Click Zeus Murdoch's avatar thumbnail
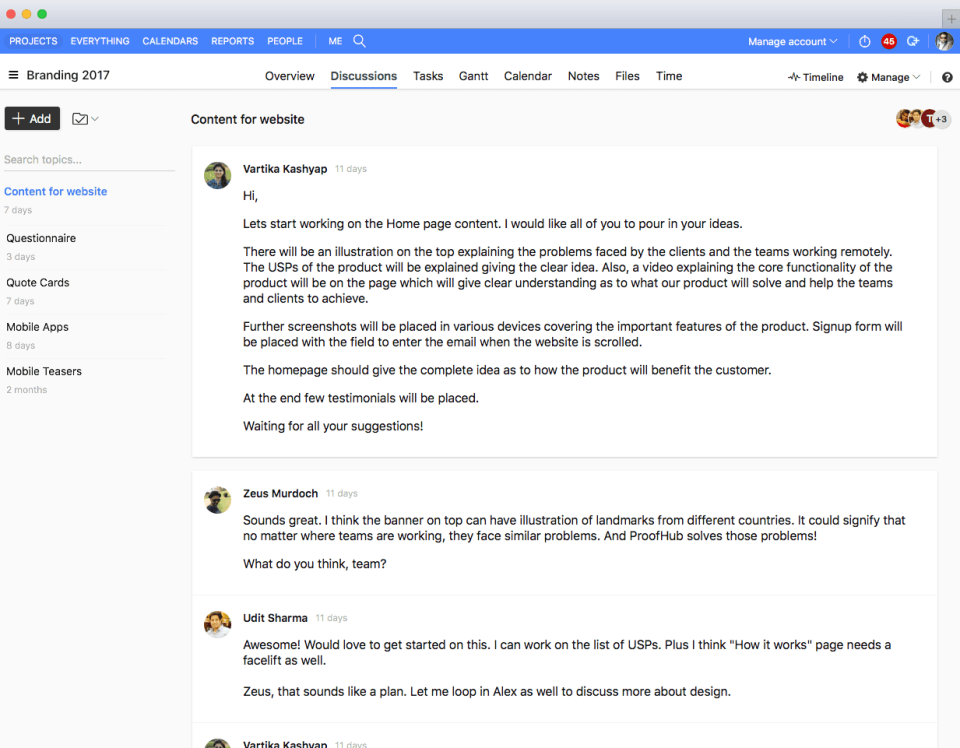Screen dimensions: 960x748 point(217,499)
